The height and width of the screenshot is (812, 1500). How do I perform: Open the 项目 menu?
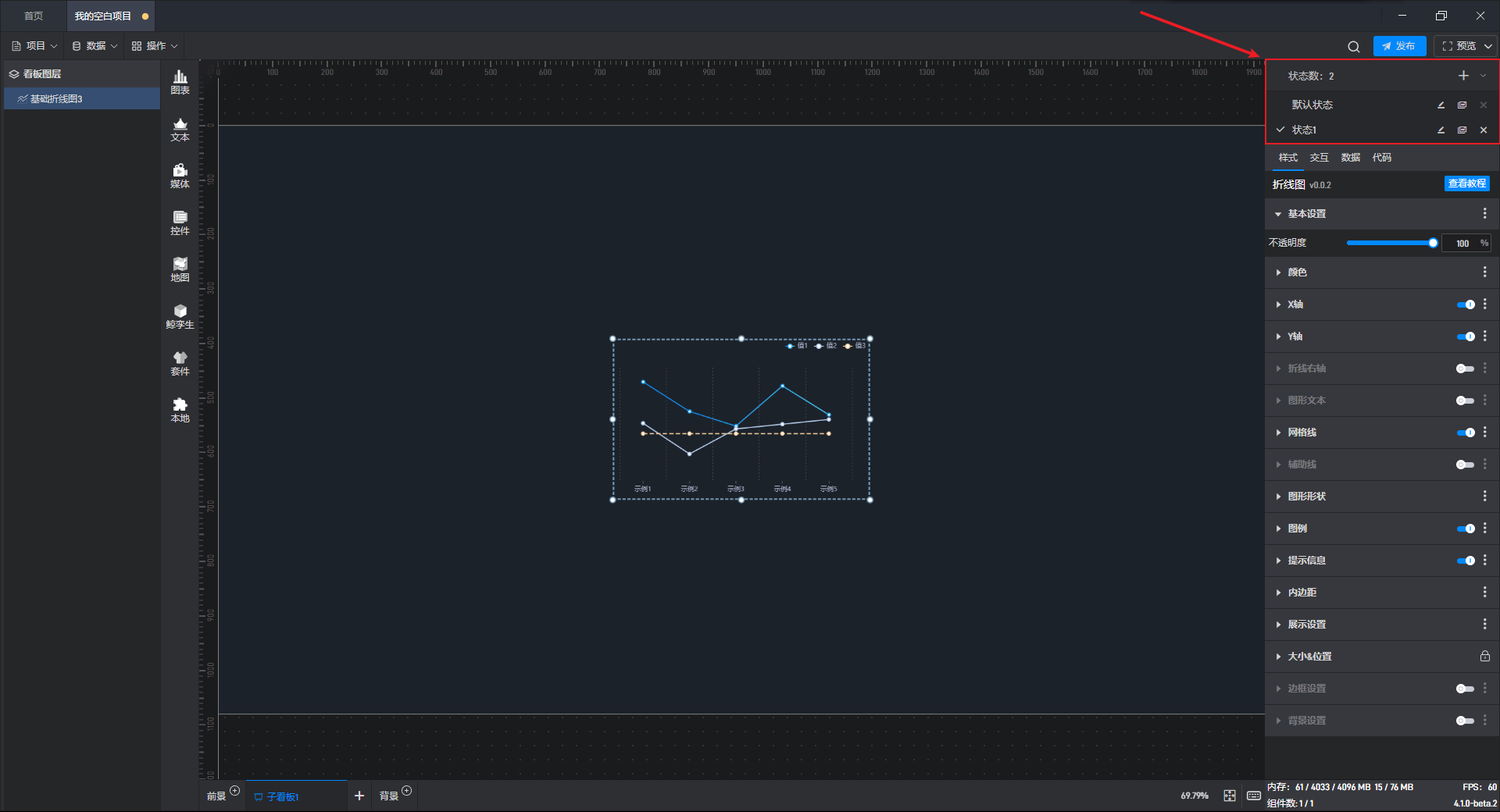tap(34, 46)
